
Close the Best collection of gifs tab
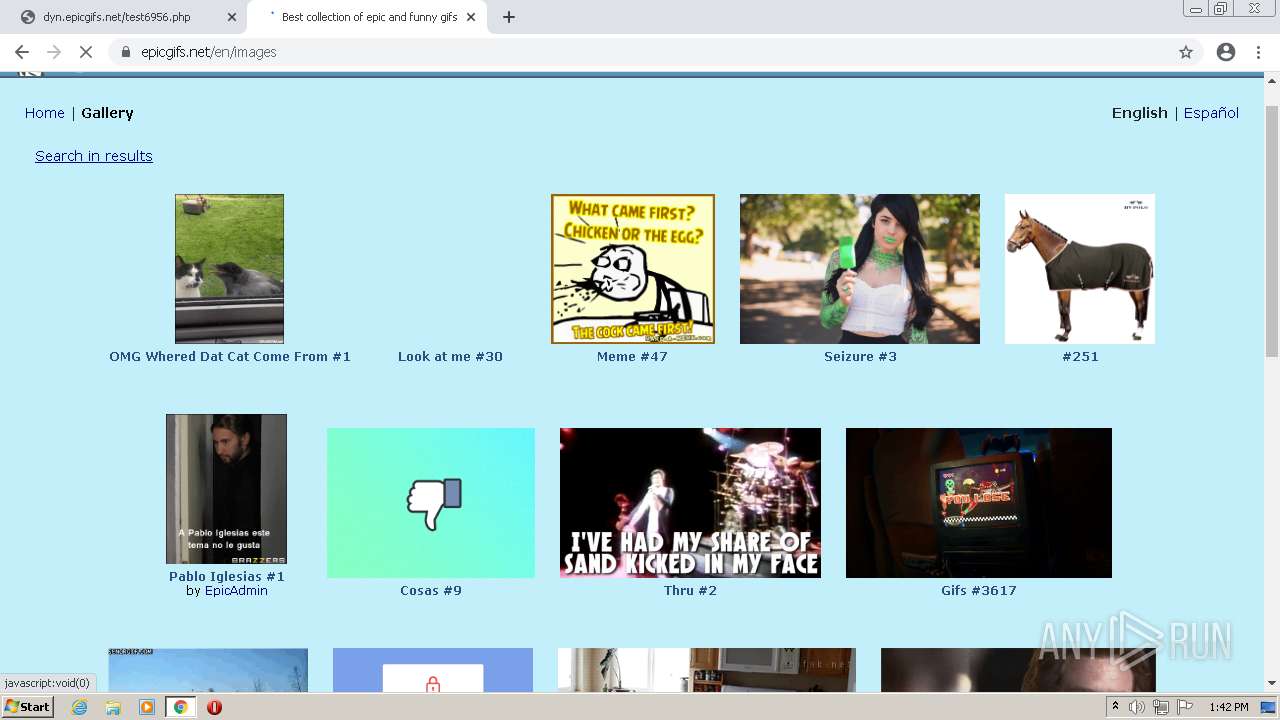pyautogui.click(x=471, y=17)
